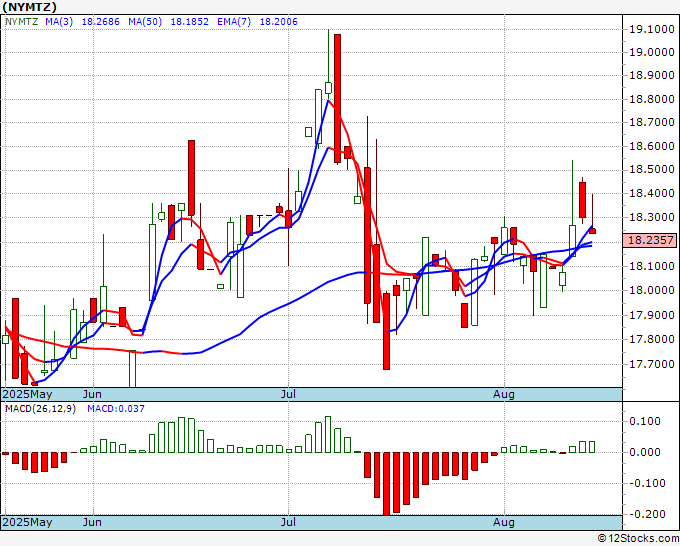Click Aug on the MACD timeline

[504, 522]
